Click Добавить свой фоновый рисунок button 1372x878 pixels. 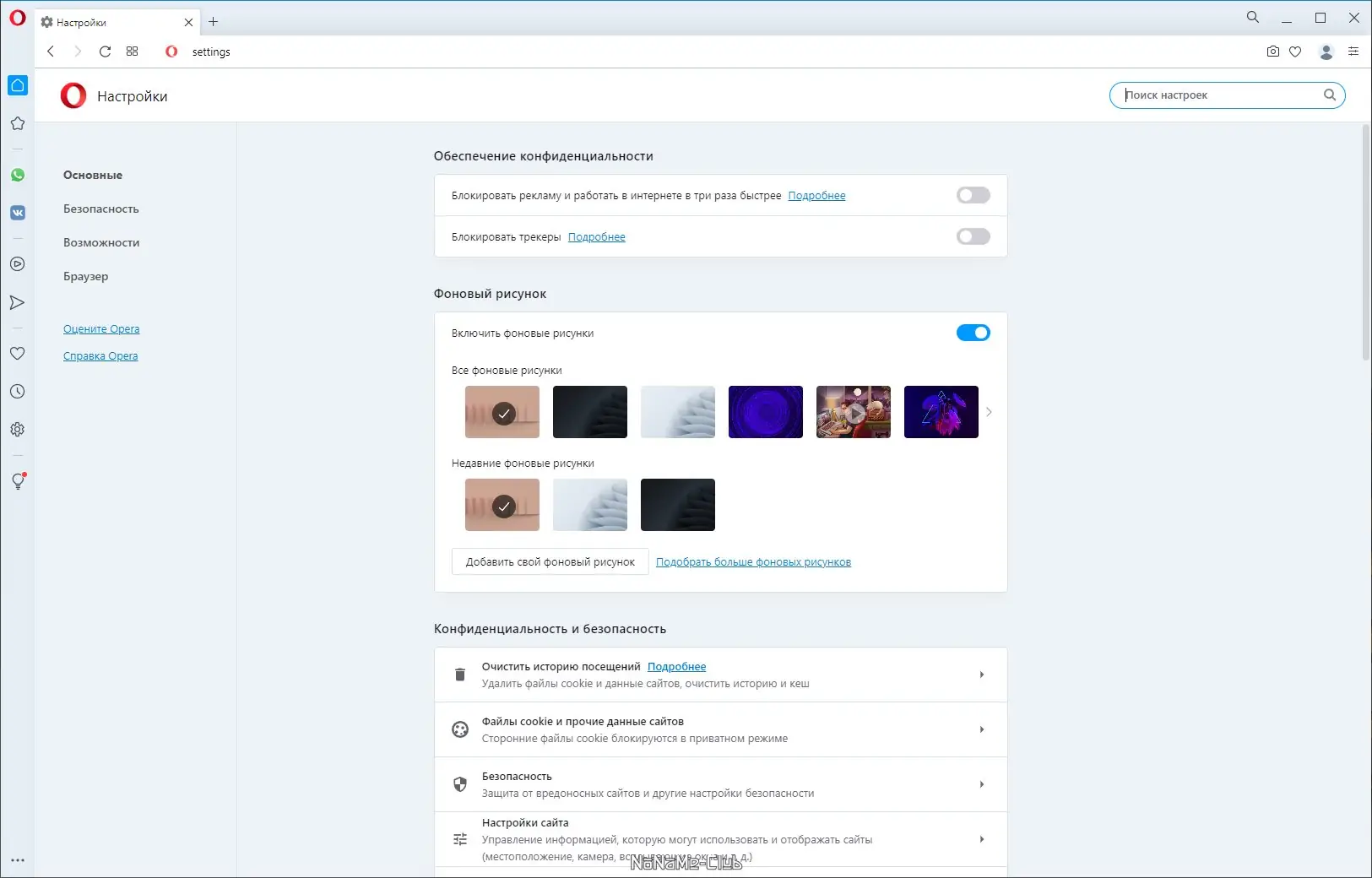coord(550,561)
